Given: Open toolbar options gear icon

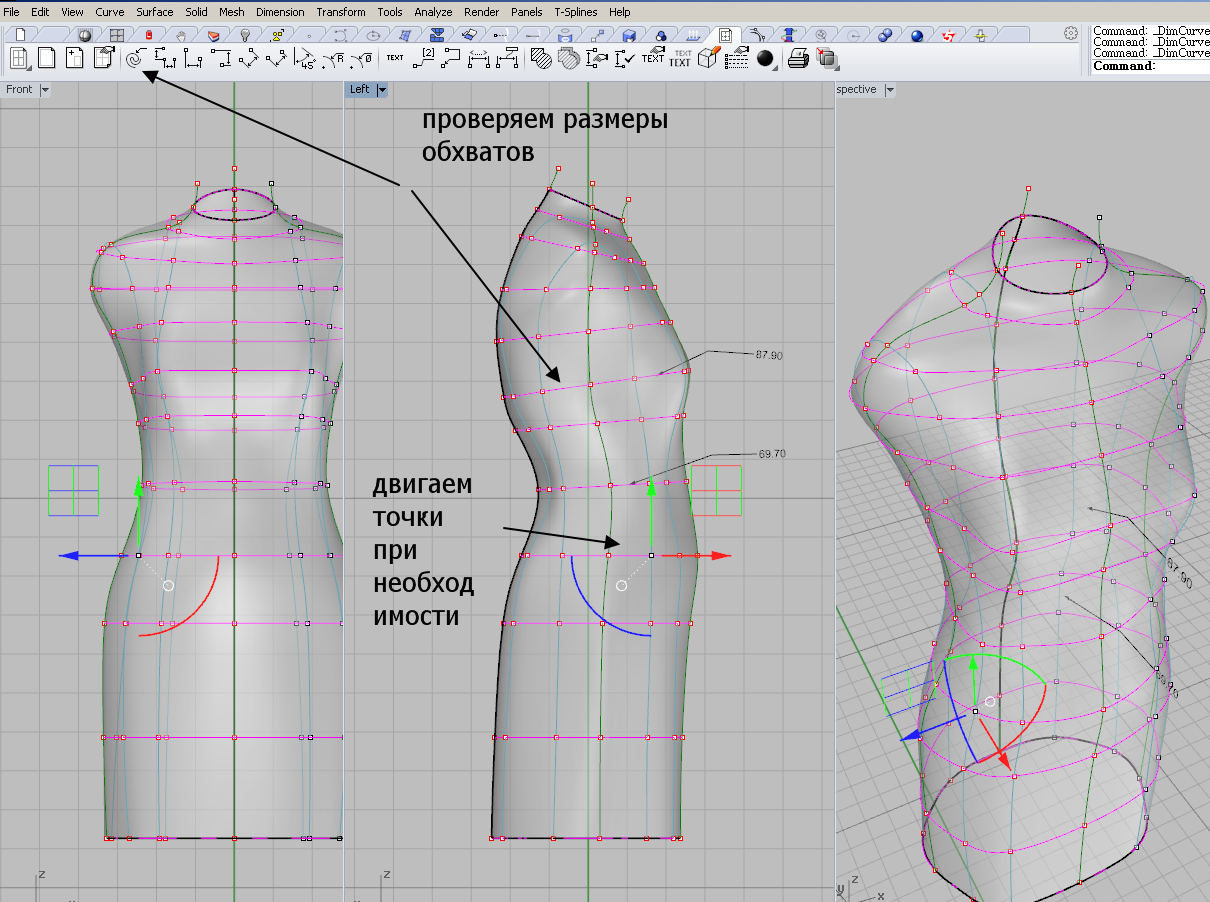Looking at the screenshot, I should click(x=1071, y=34).
